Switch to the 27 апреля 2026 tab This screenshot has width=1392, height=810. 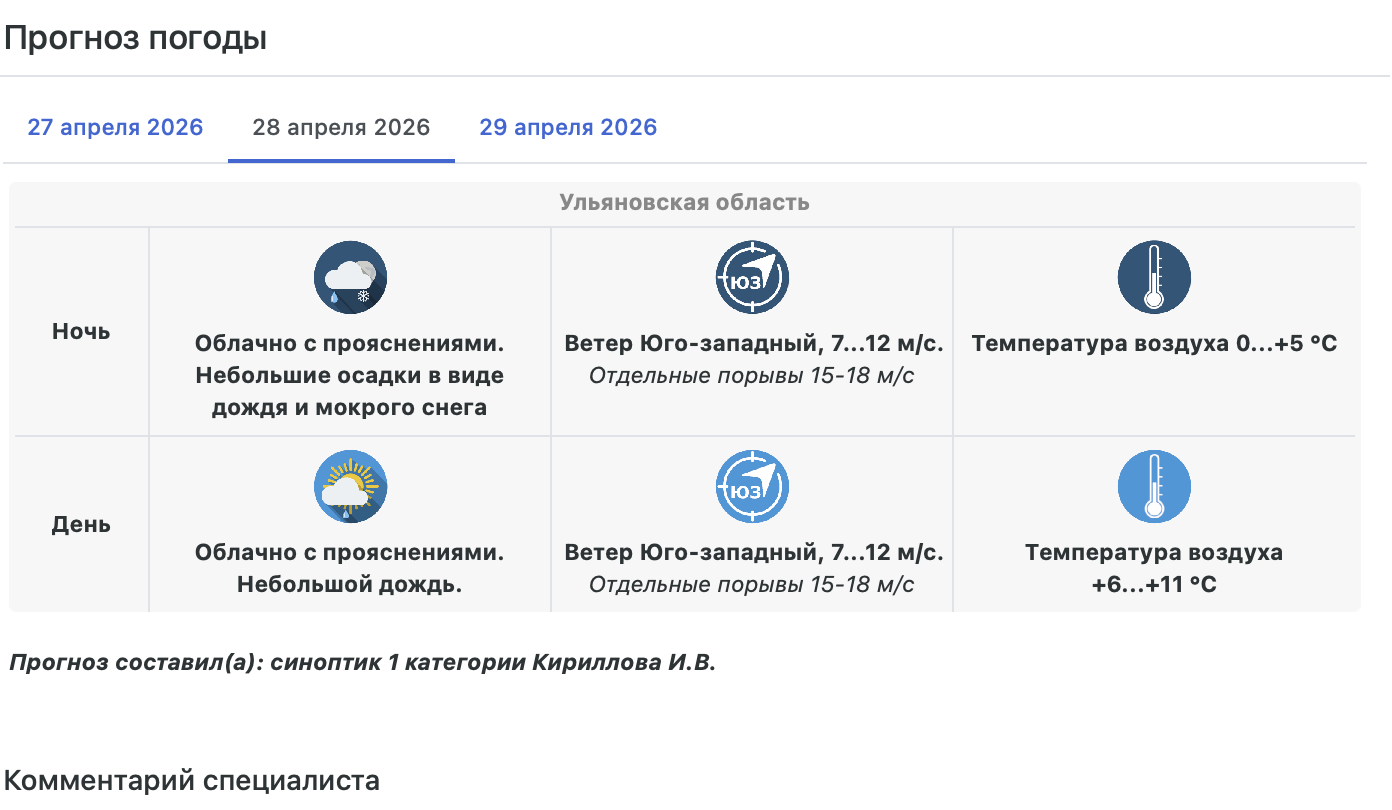point(115,128)
